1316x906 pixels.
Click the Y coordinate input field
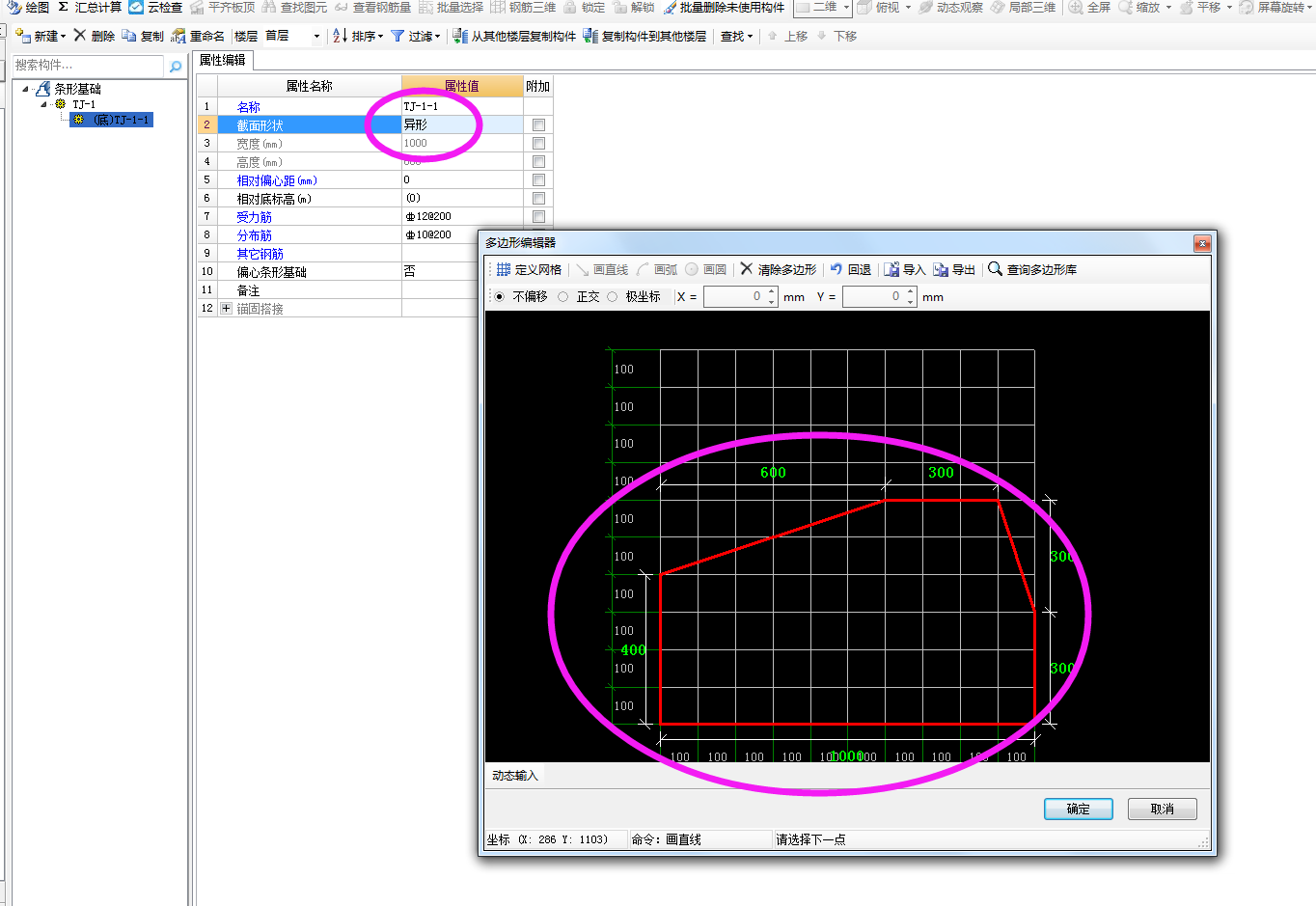[873, 296]
